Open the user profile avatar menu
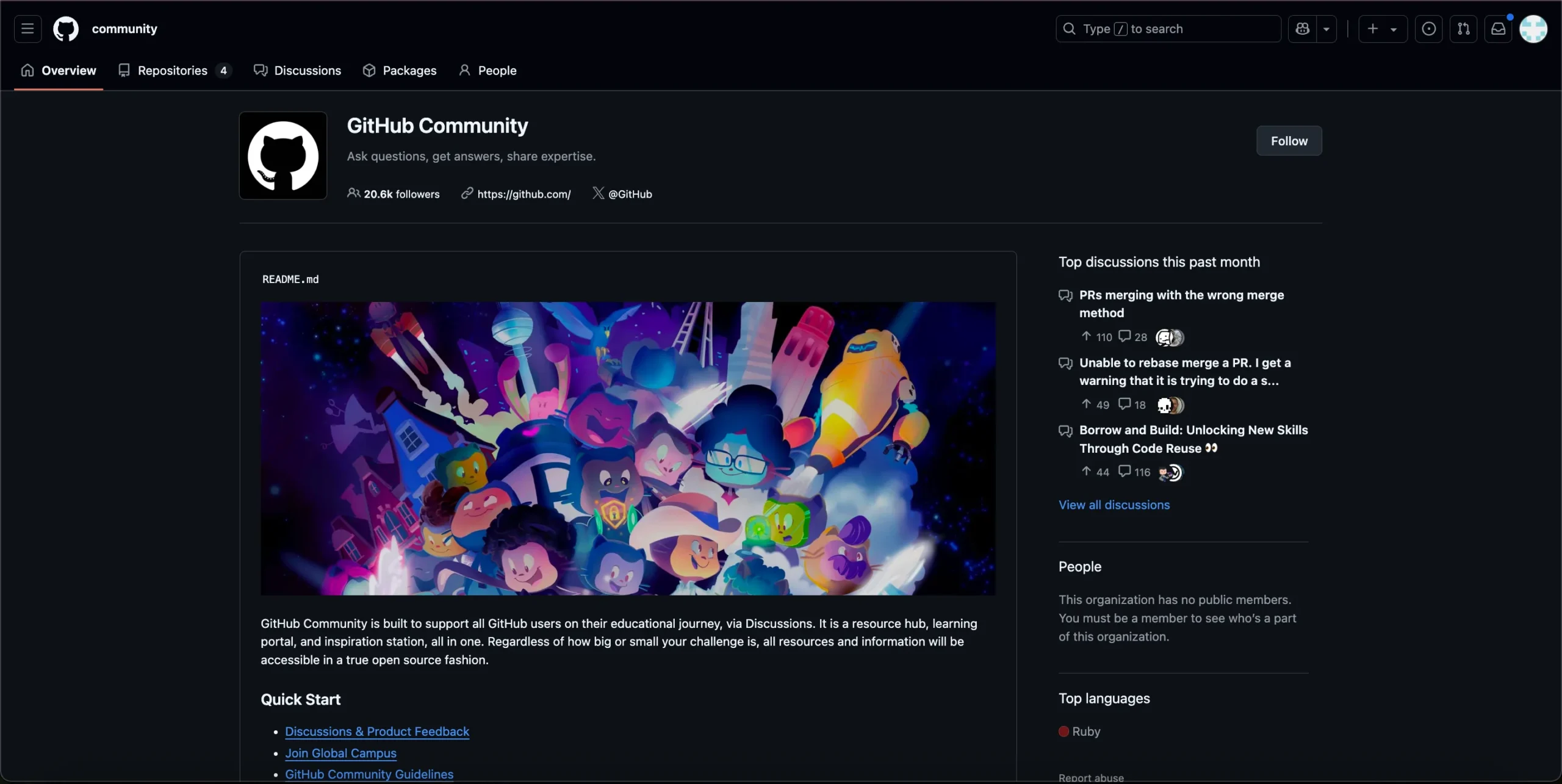Image resolution: width=1562 pixels, height=784 pixels. (x=1533, y=29)
